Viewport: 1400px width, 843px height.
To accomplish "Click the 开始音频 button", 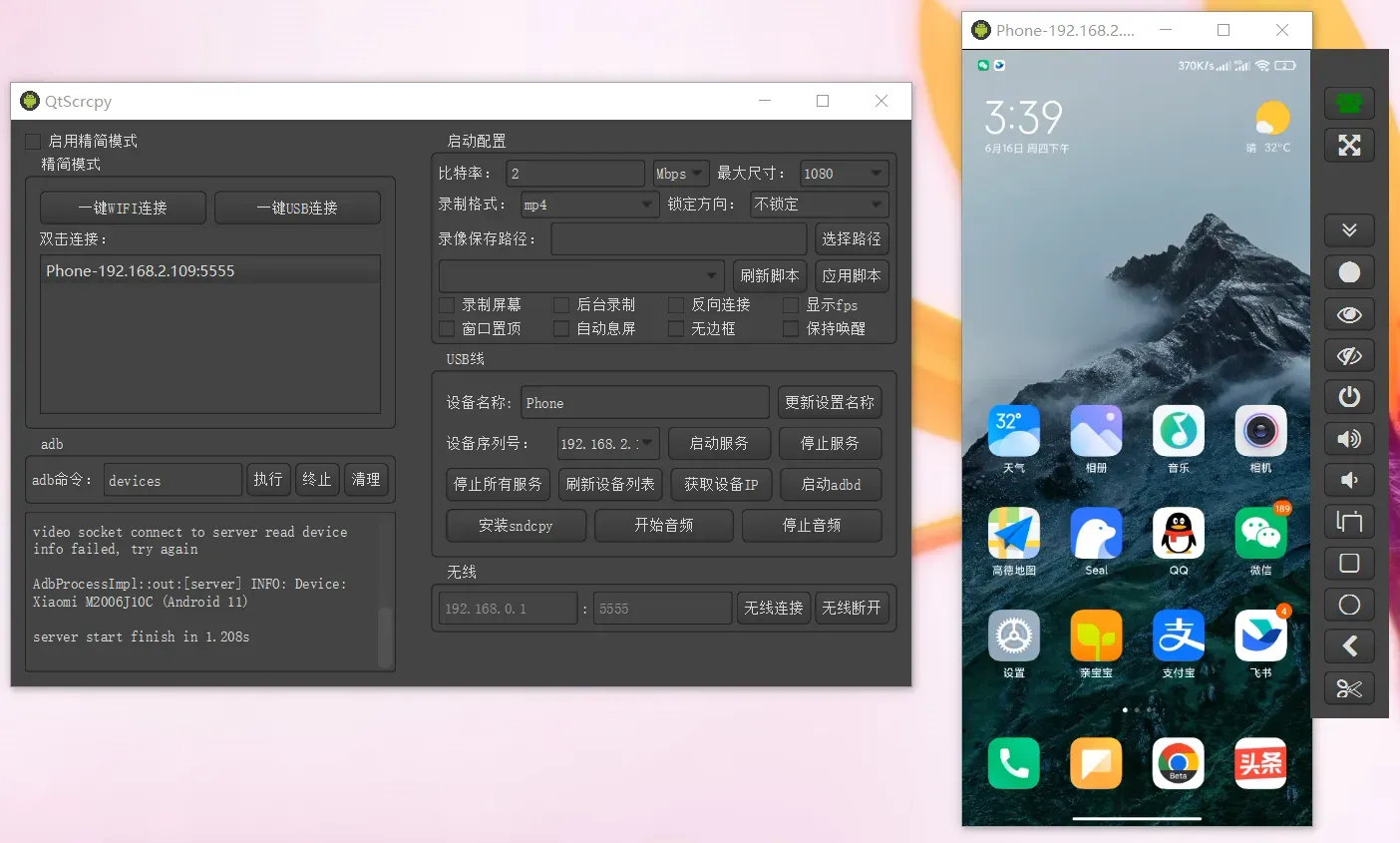I will (664, 525).
